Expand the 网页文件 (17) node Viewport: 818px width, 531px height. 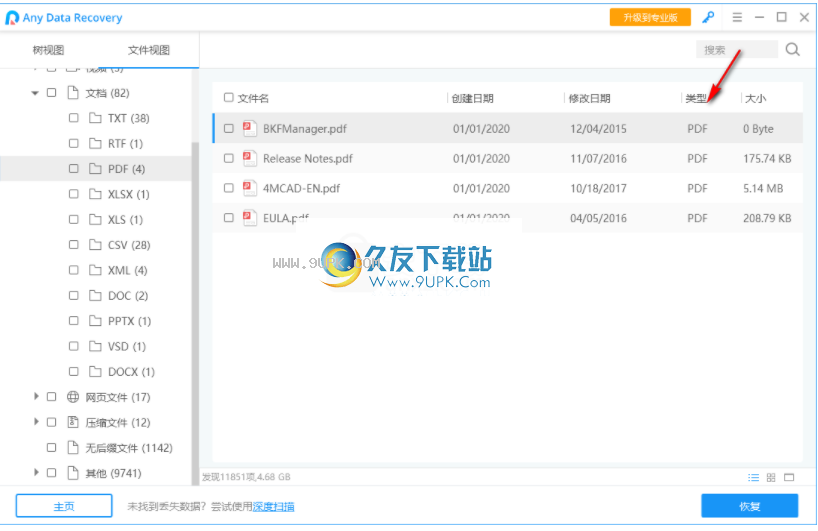tap(36, 396)
